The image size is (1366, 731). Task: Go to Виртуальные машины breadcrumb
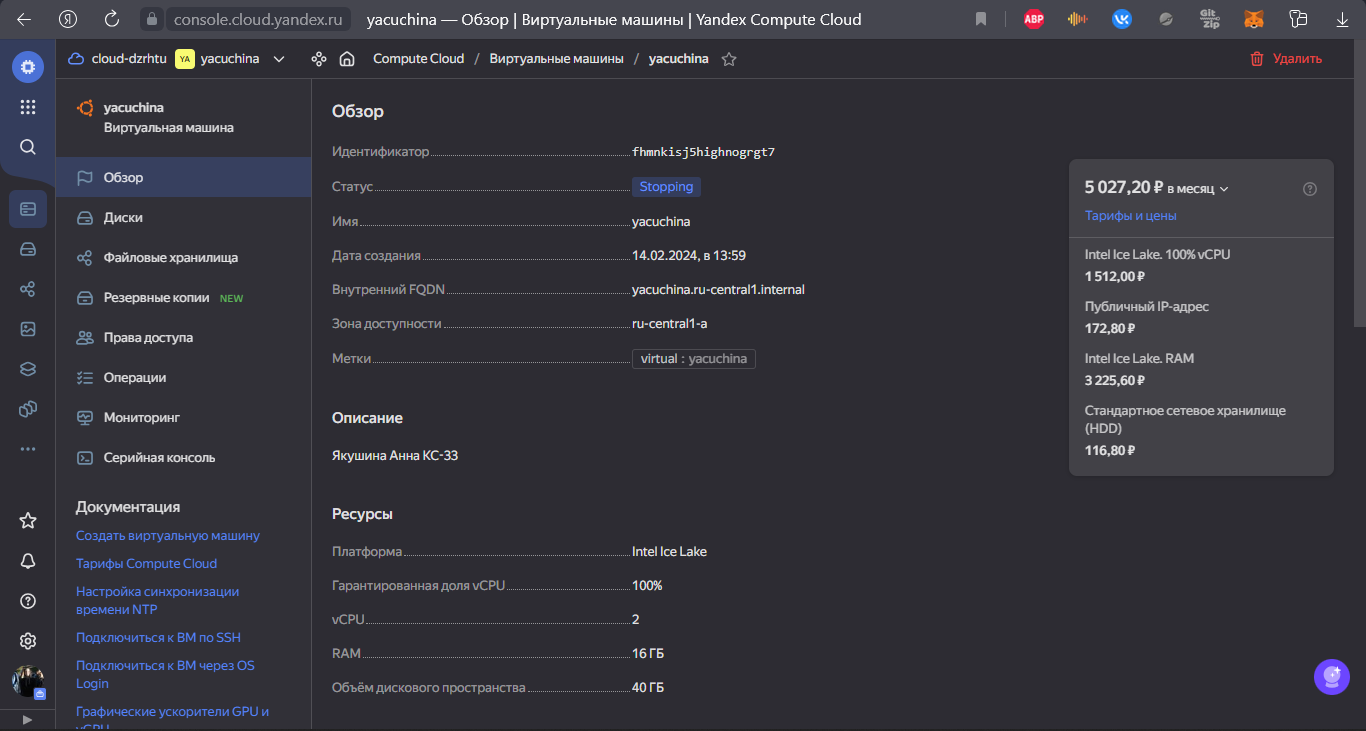click(556, 59)
